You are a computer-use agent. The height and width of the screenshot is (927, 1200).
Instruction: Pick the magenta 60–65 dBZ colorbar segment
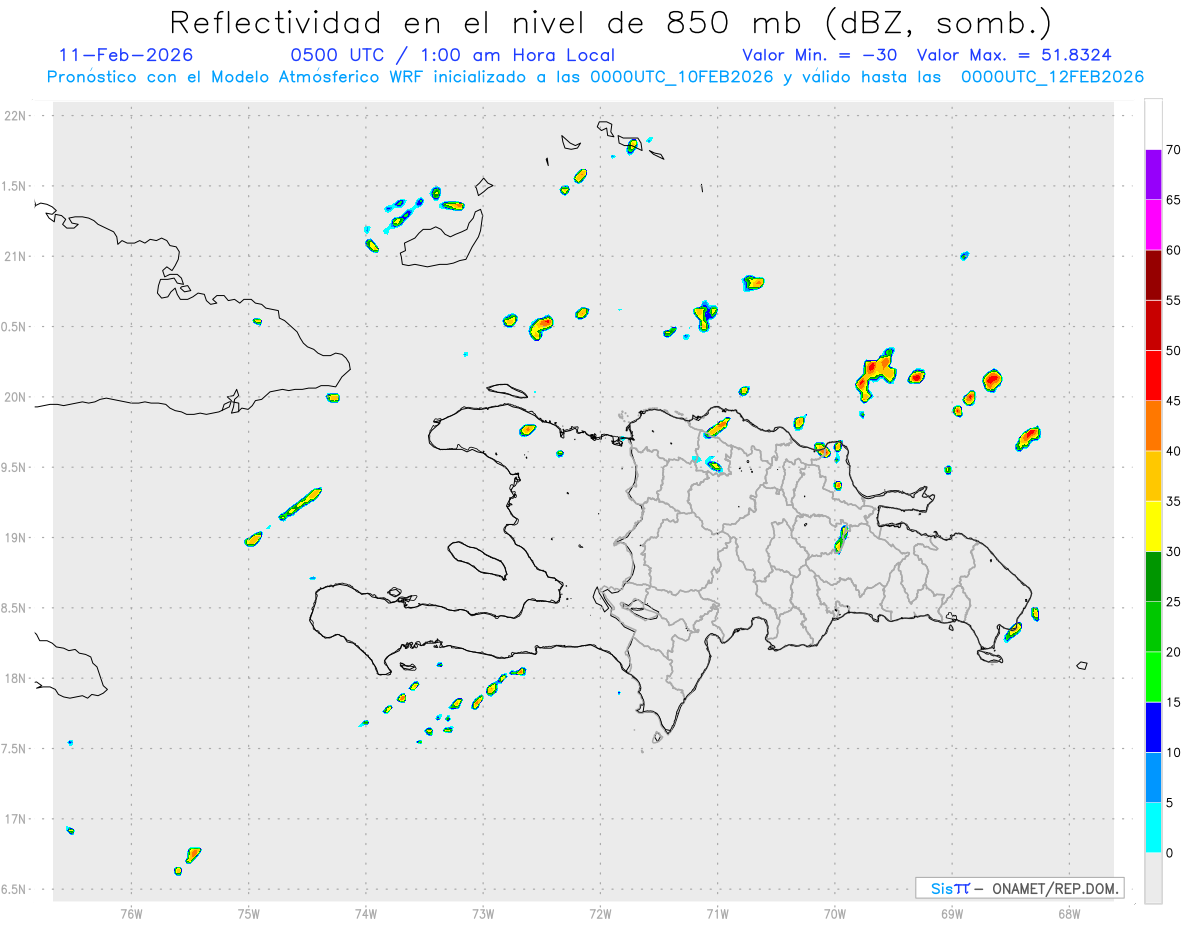click(x=1153, y=224)
